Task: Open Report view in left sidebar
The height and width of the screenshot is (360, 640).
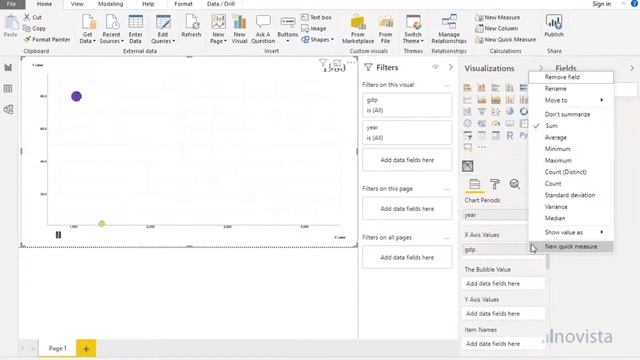Action: coord(8,67)
